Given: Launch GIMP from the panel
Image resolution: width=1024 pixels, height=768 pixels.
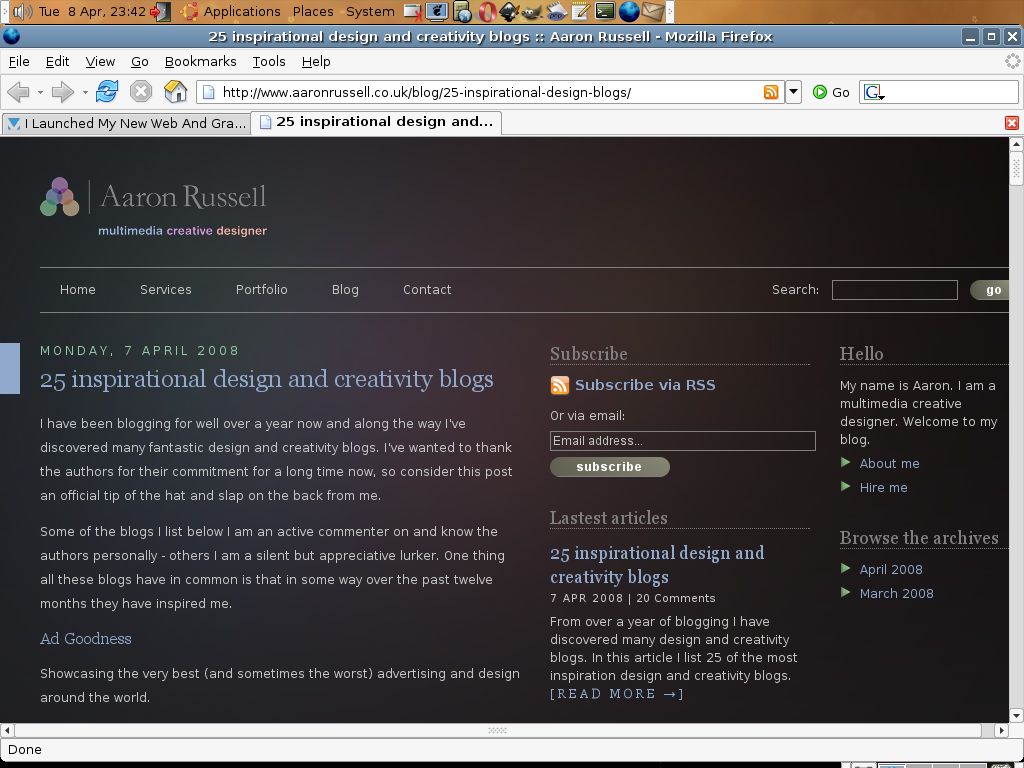Looking at the screenshot, I should pos(532,11).
